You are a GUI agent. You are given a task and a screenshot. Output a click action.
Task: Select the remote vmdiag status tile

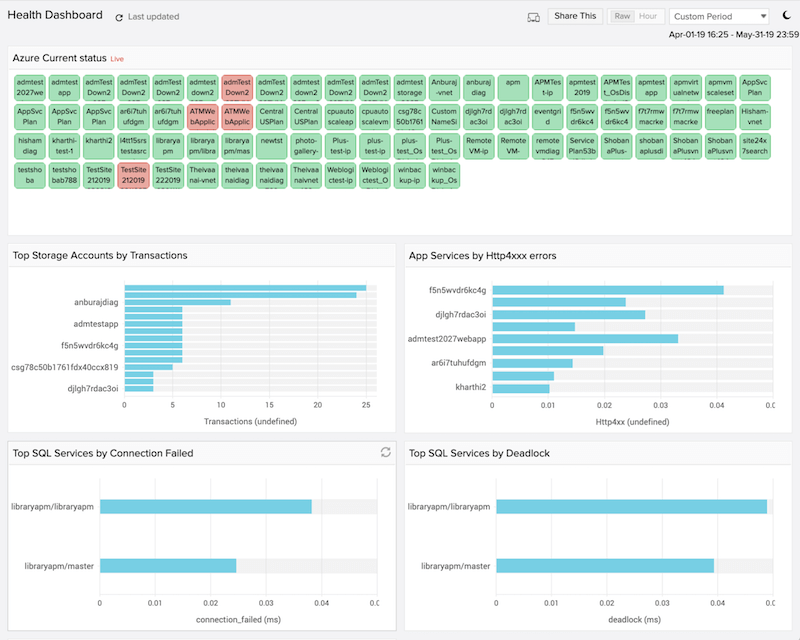[x=547, y=146]
